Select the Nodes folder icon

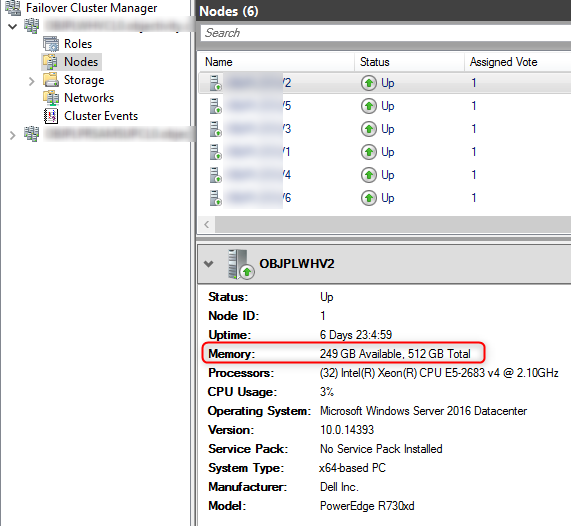tap(50, 62)
